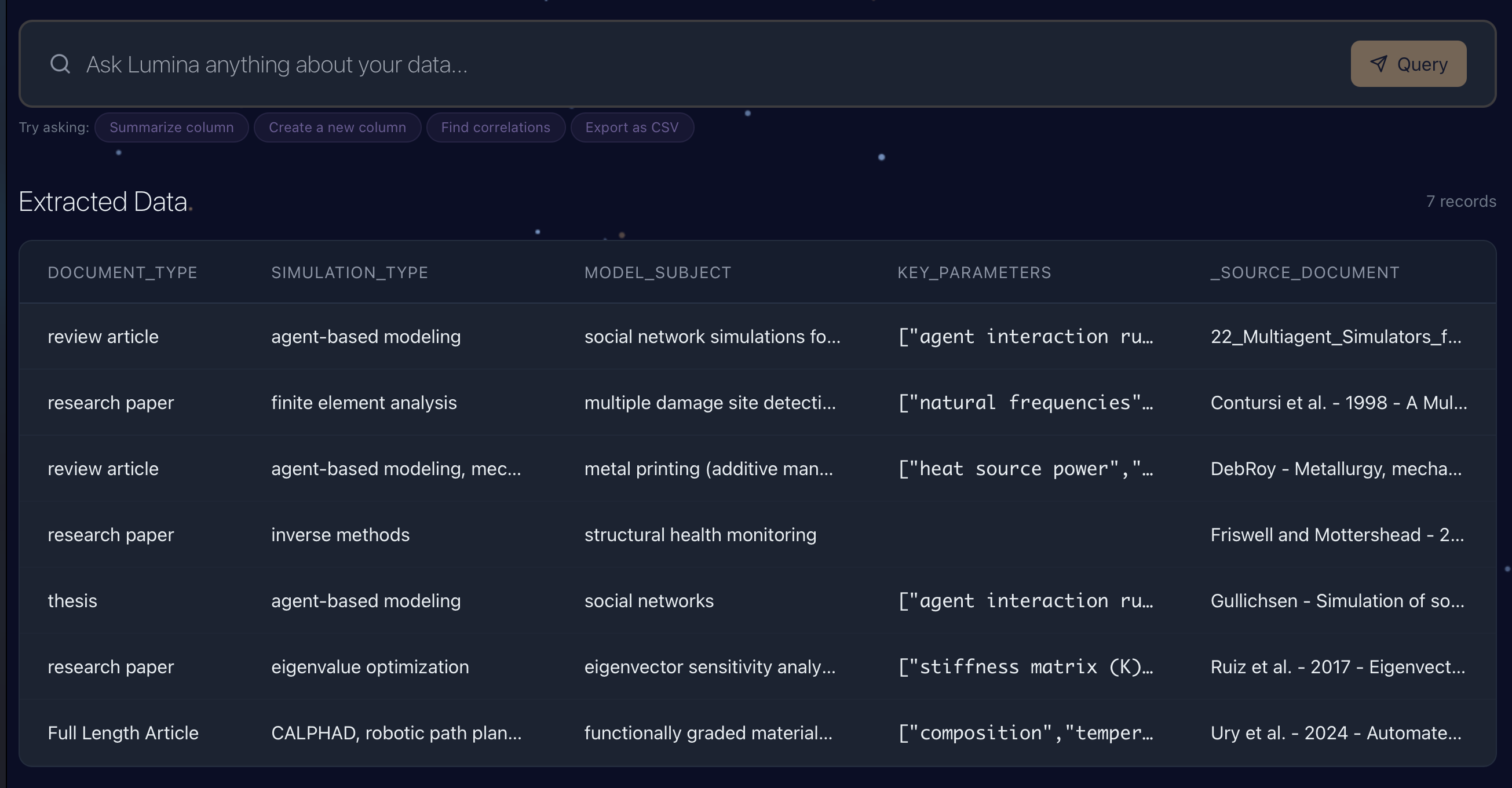Click the Find correlations chip
This screenshot has height=788, width=1512.
(x=495, y=127)
